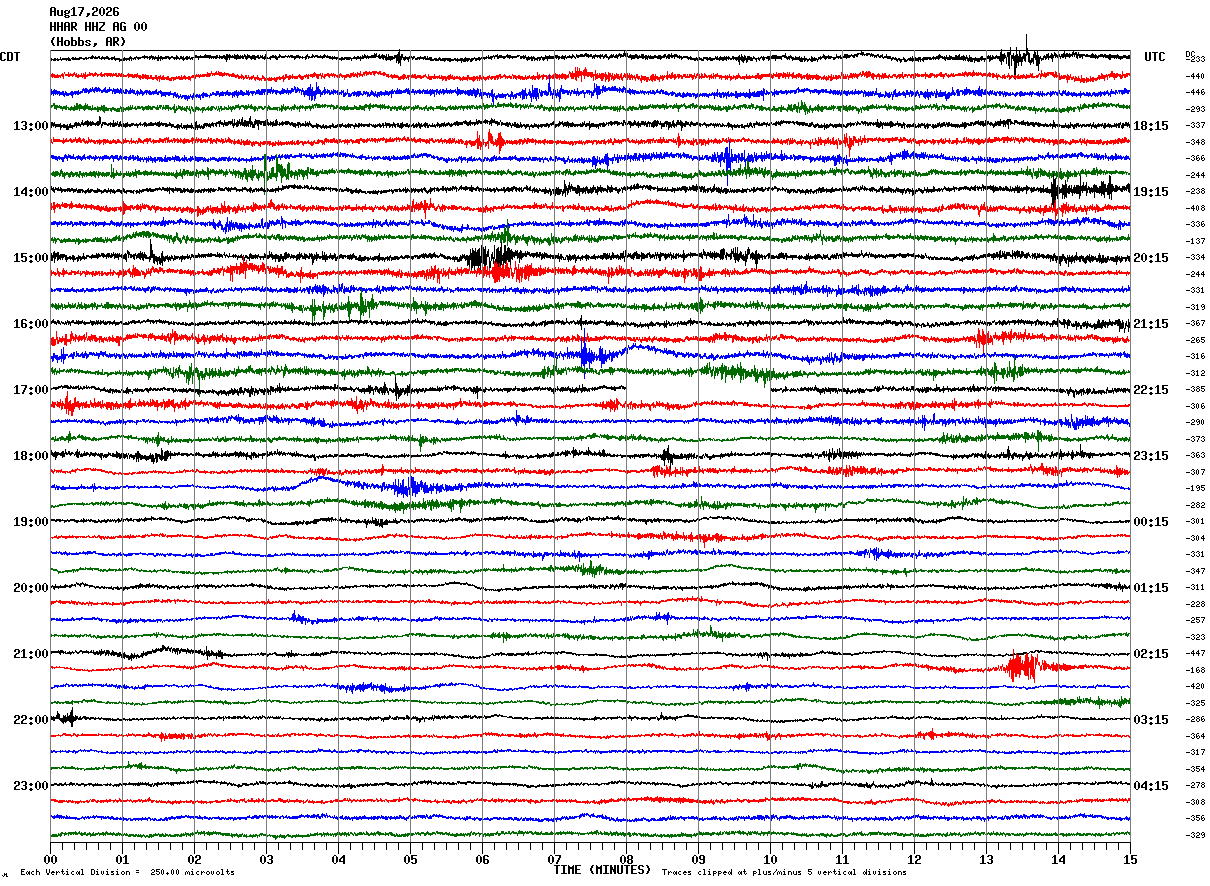Click the 03:15 UTC time label
Image resolution: width=1210 pixels, height=886 pixels.
pos(1151,720)
